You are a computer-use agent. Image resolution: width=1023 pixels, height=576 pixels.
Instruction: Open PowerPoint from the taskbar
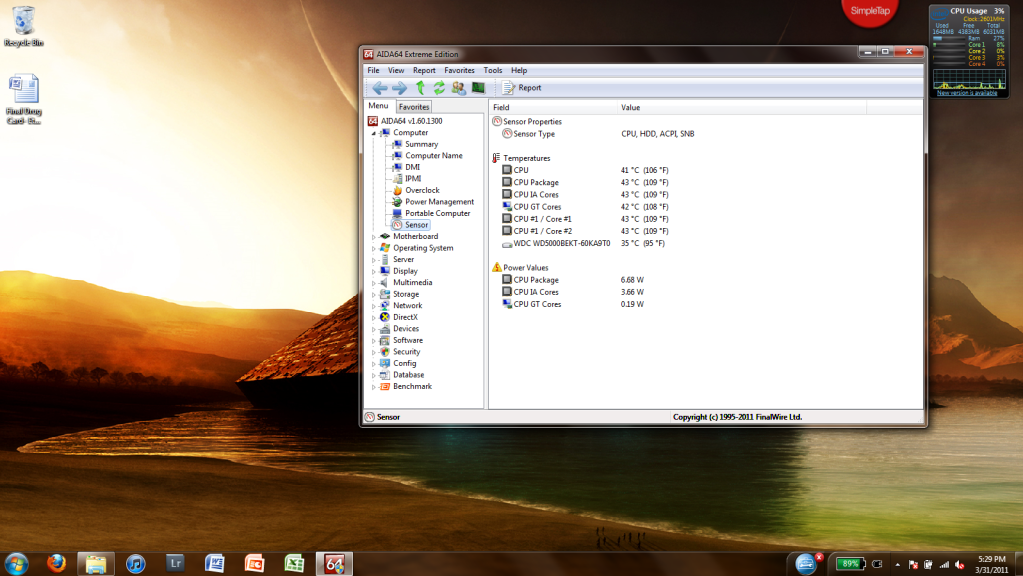tap(254, 564)
